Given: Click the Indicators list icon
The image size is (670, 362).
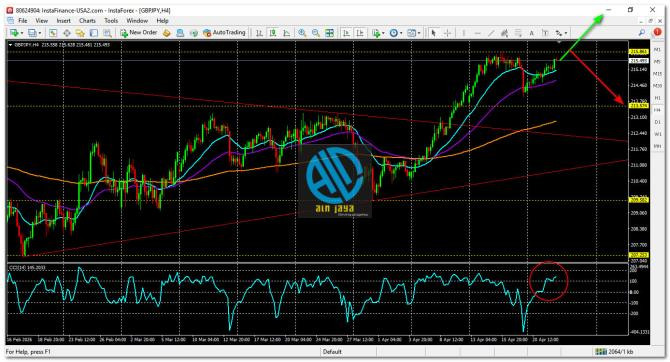Looking at the screenshot, I should click(x=376, y=33).
